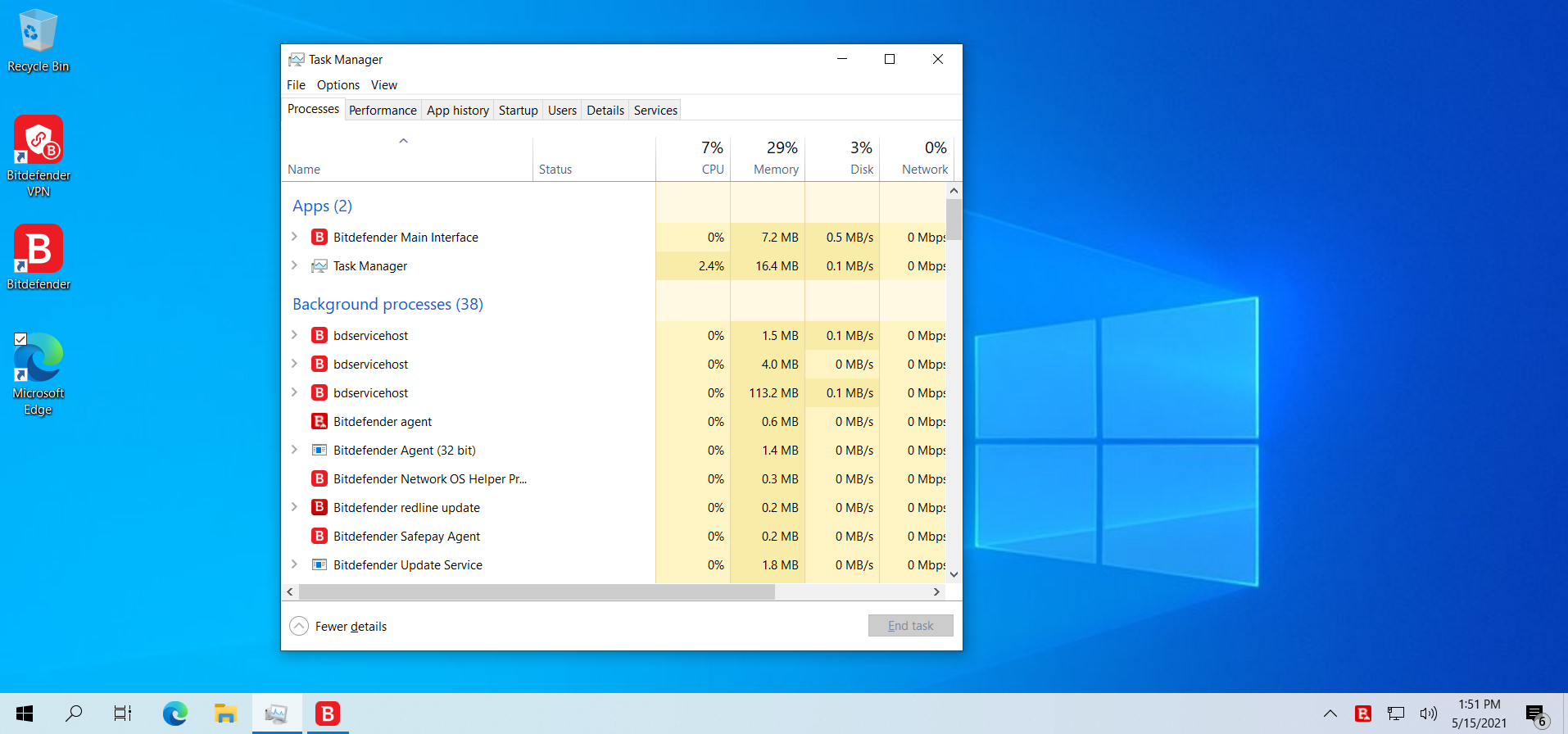This screenshot has height=734, width=1568.
Task: Open the Options menu
Action: [338, 85]
